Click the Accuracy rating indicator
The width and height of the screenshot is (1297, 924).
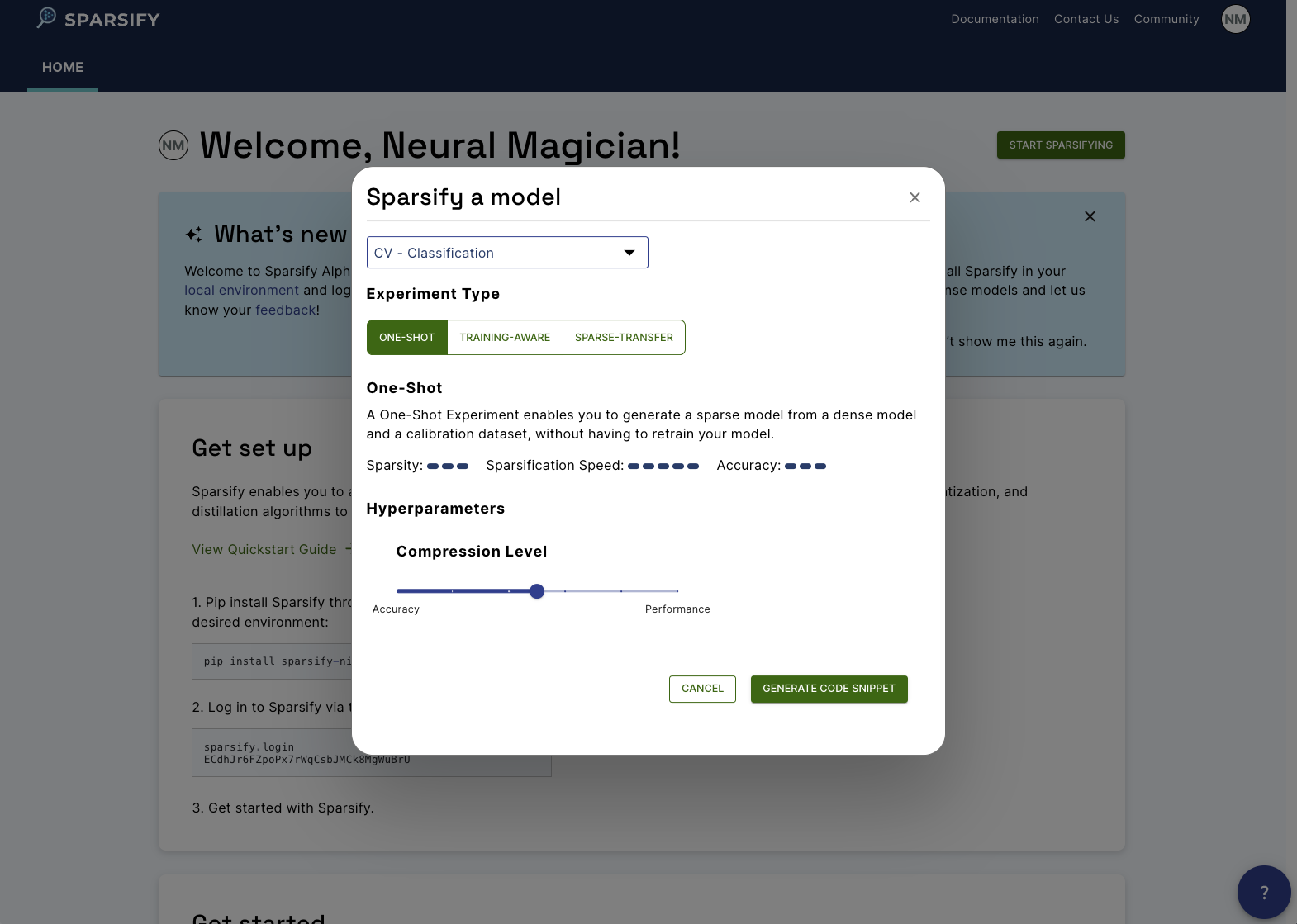click(805, 467)
